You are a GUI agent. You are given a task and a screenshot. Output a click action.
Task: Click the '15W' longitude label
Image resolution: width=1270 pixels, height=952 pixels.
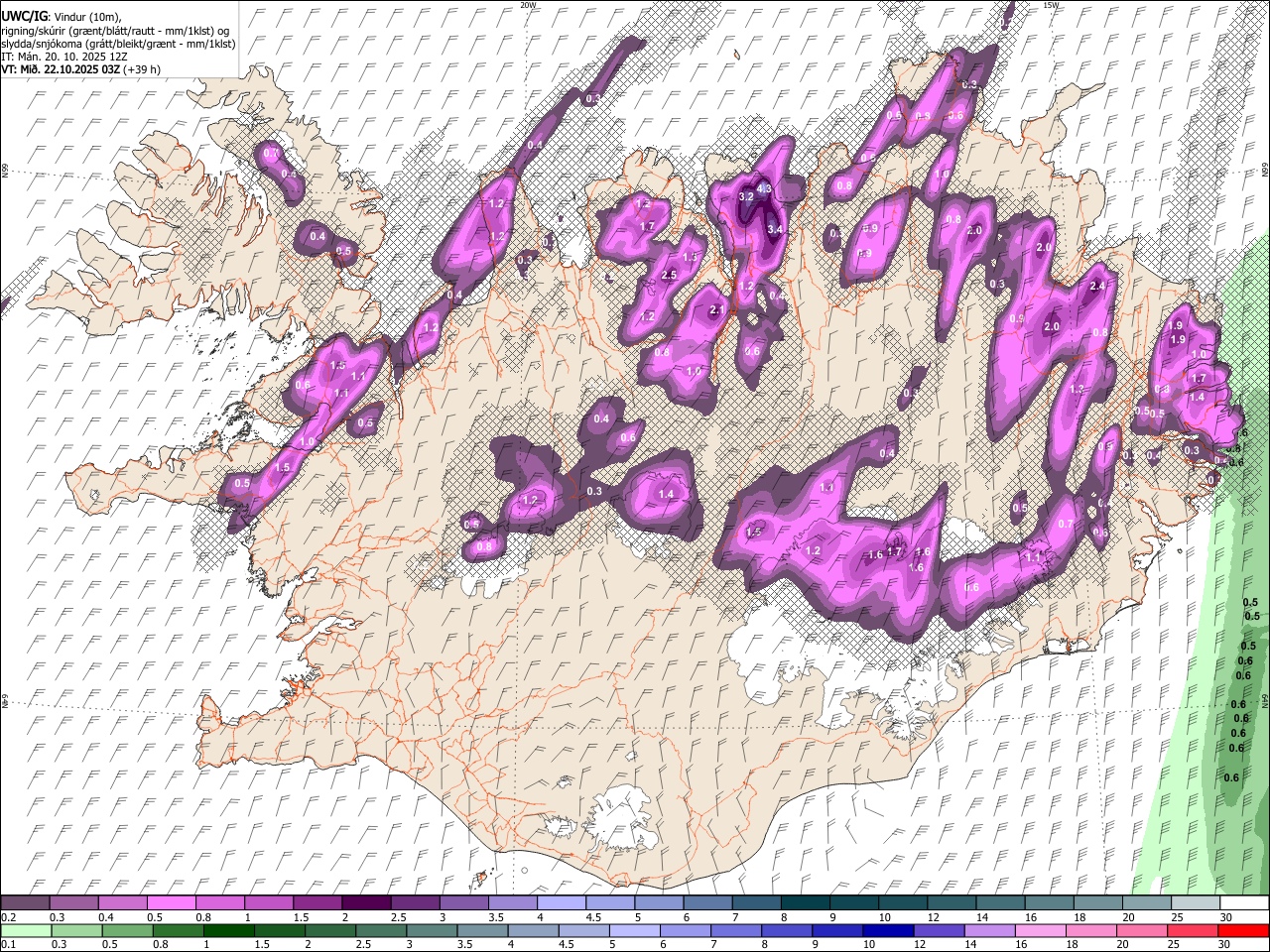[x=1051, y=5]
